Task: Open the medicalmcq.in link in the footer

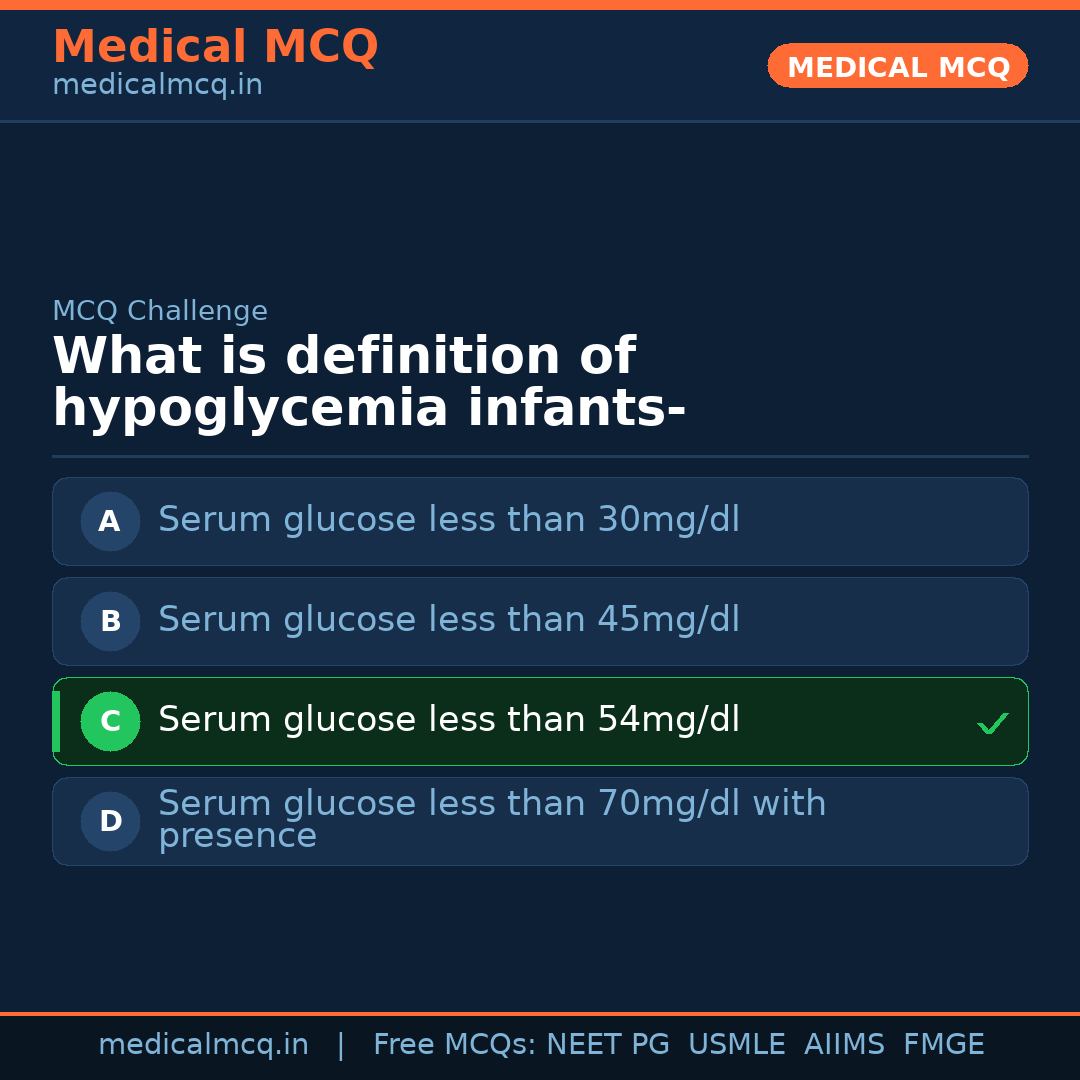Action: coord(203,1045)
